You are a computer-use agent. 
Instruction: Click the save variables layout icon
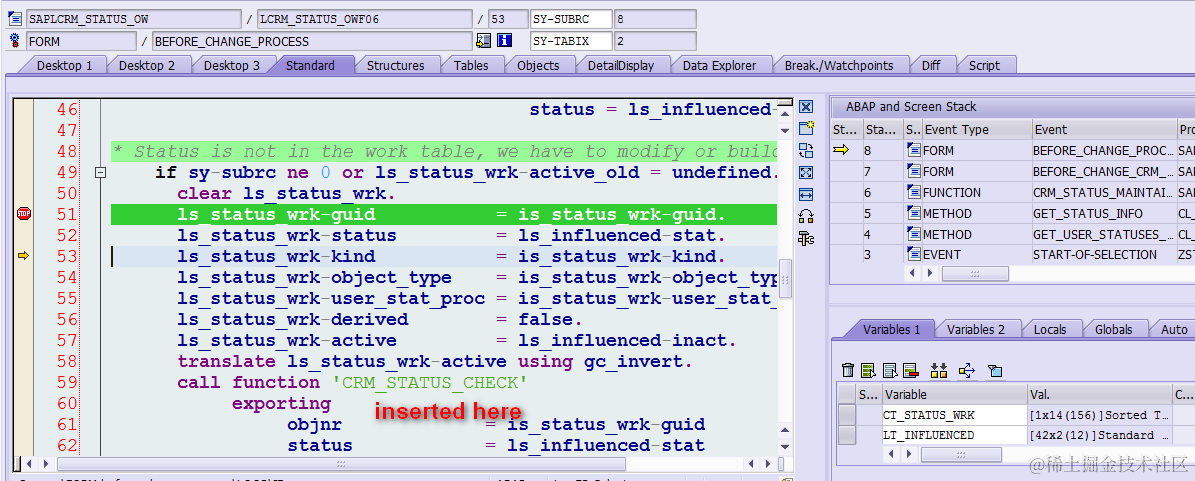868,370
